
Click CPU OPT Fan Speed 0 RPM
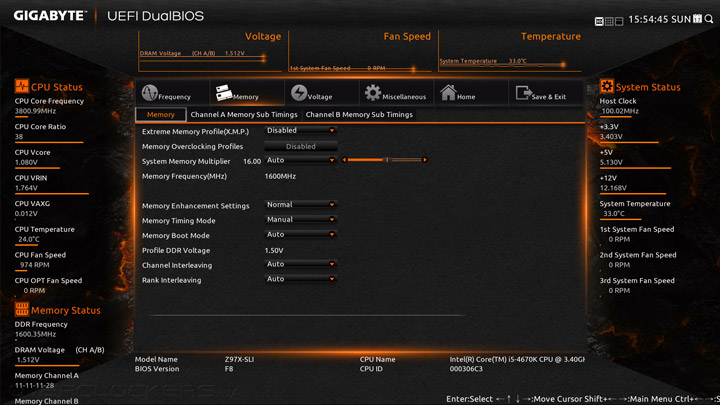pyautogui.click(x=34, y=291)
